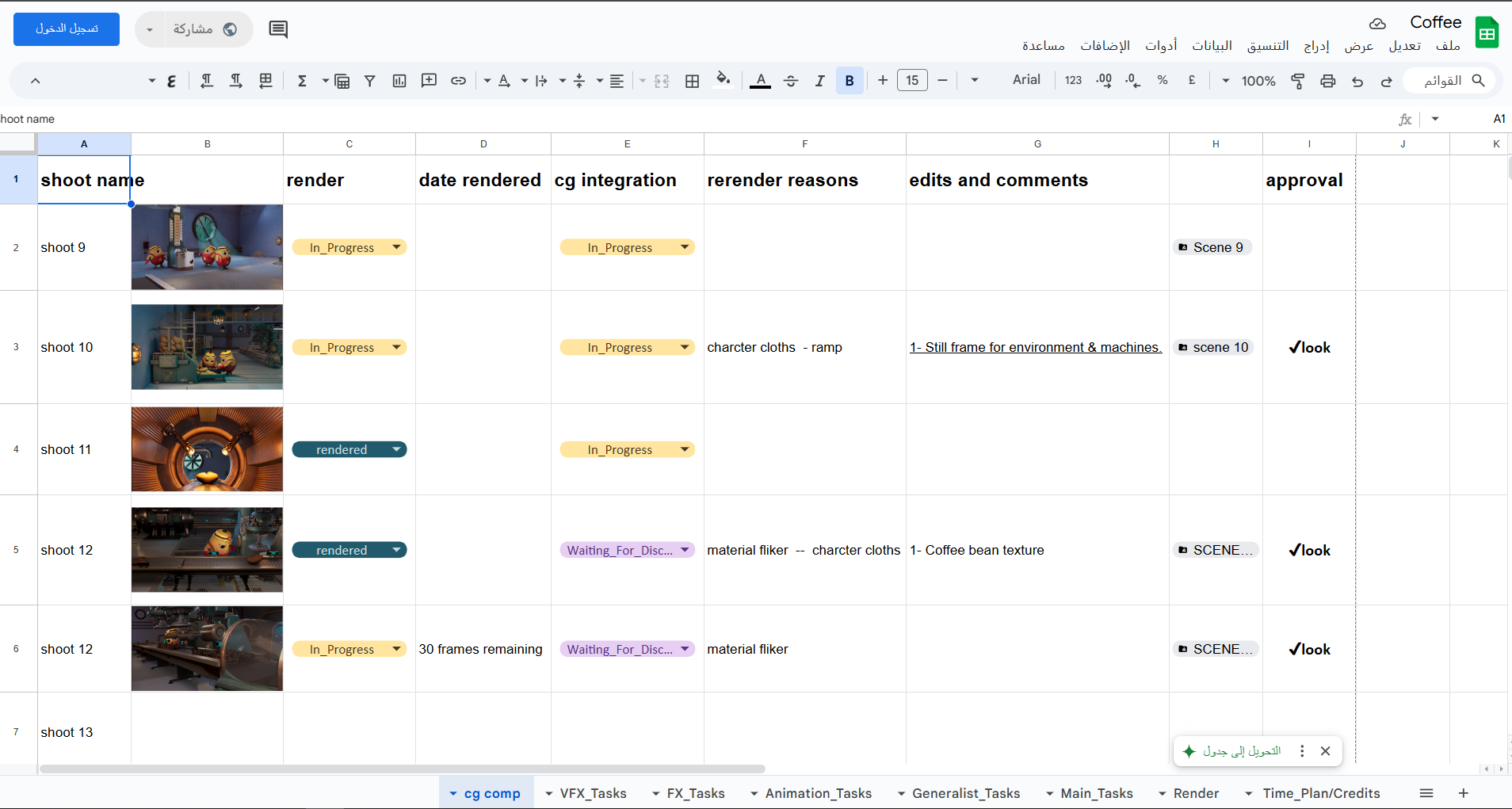
Task: Click the insert link icon
Action: (458, 81)
